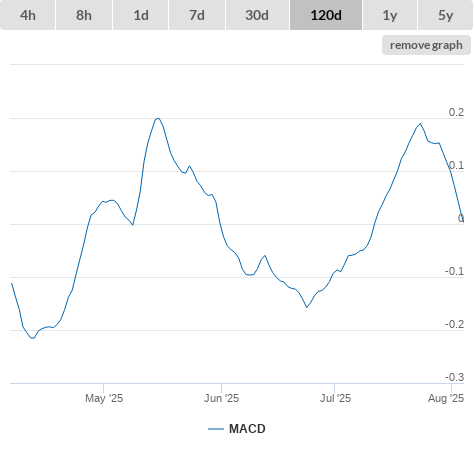Screen dimensions: 474x455
Task: Click the MACD line's late July peak
Action: click(420, 124)
